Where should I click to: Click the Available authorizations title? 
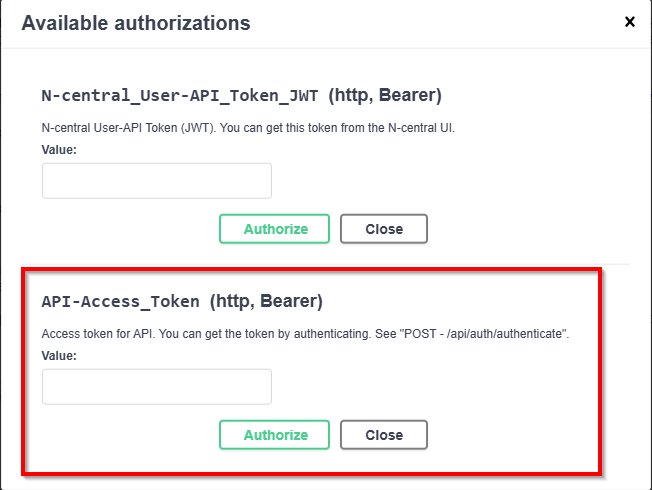(136, 22)
